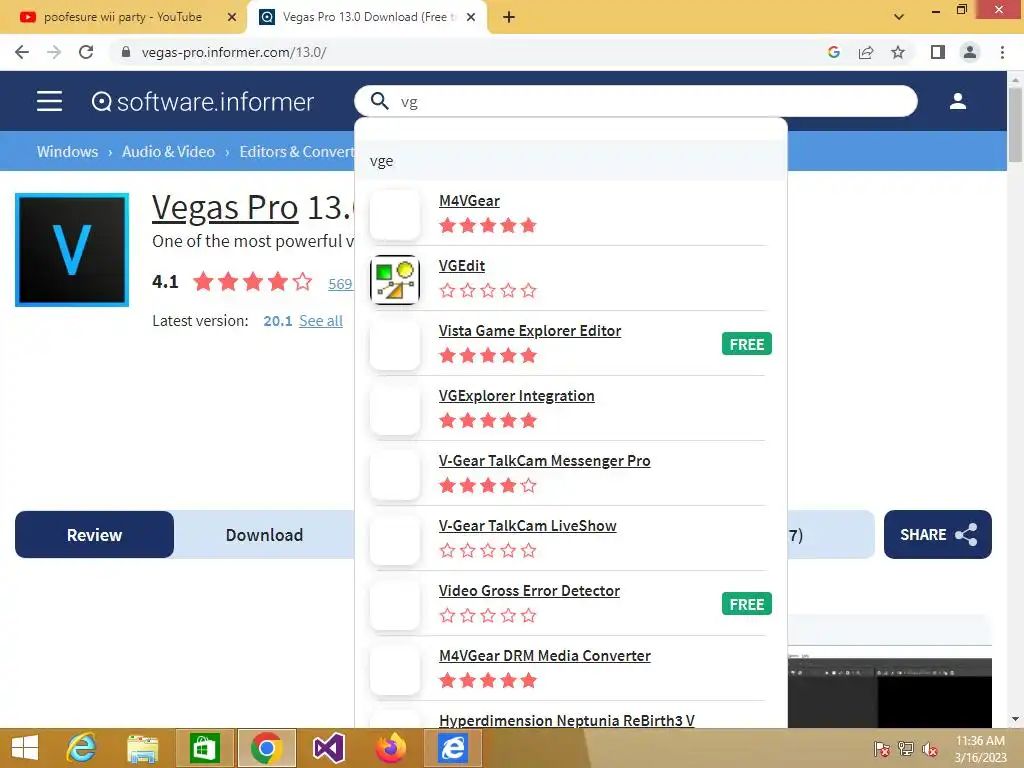Open File Explorer from the taskbar
Image resolution: width=1024 pixels, height=768 pixels.
click(142, 748)
